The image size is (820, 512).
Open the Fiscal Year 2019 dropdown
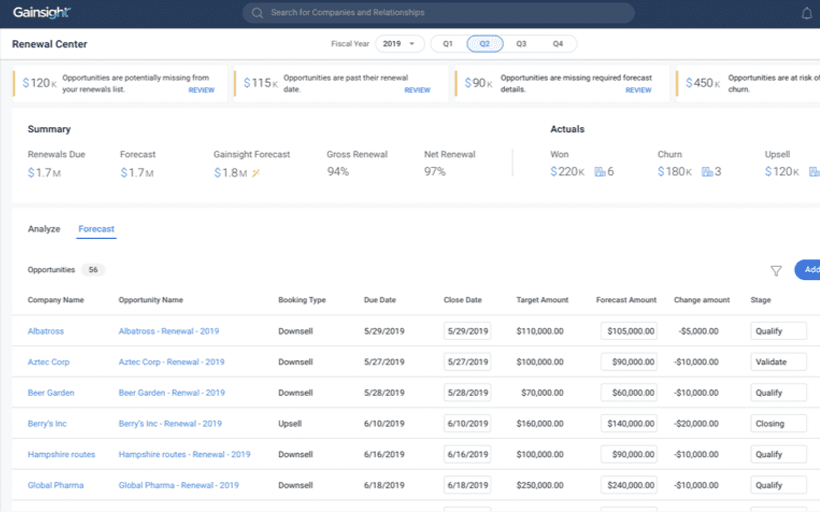[399, 44]
